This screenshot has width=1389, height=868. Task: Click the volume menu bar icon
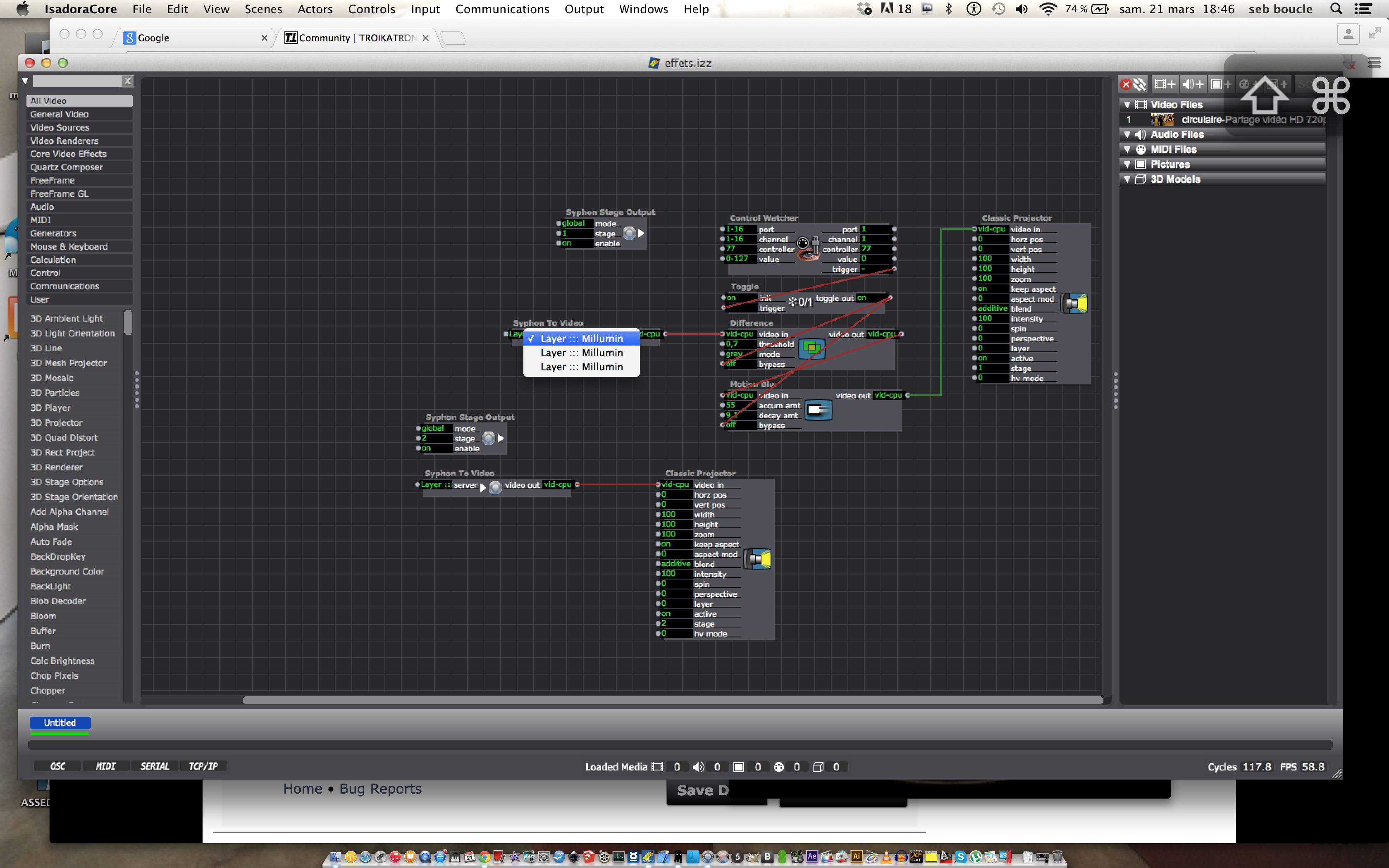pyautogui.click(x=1021, y=9)
